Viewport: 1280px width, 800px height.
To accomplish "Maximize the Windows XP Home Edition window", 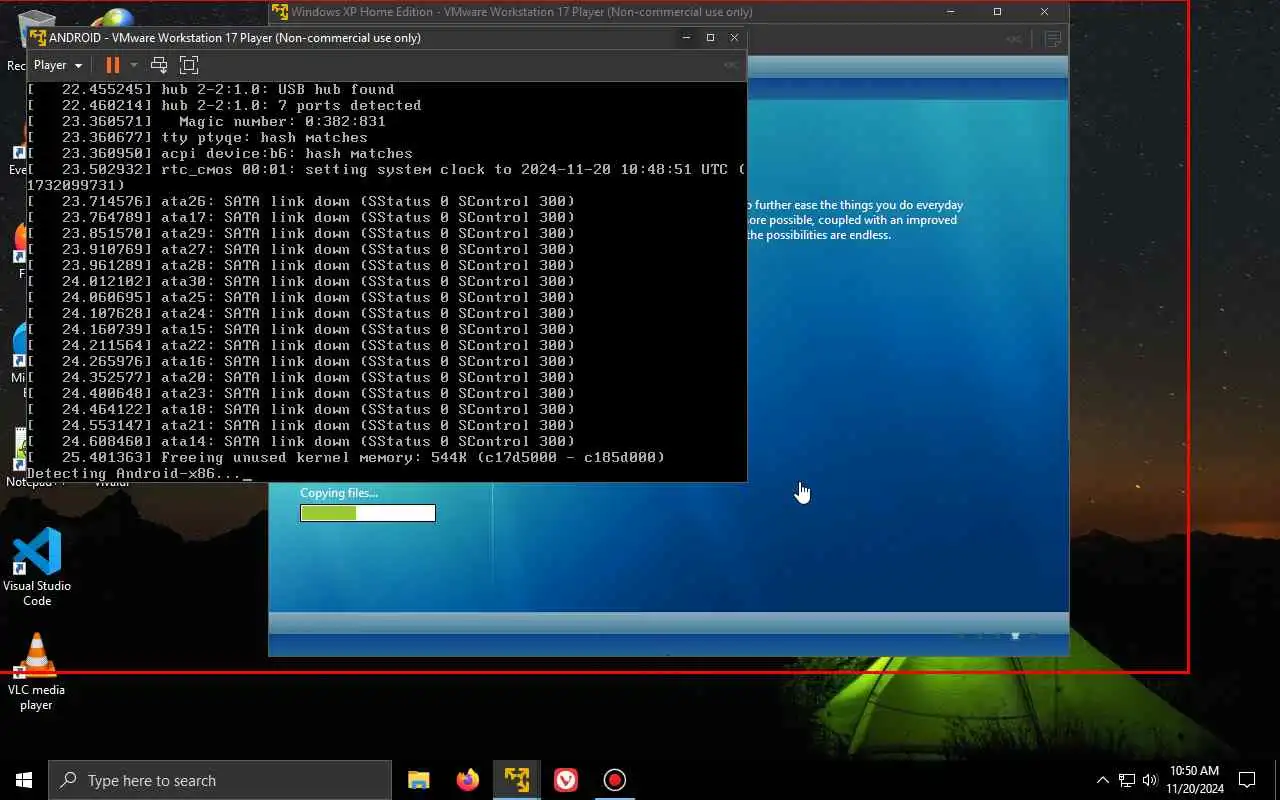I will pos(997,12).
